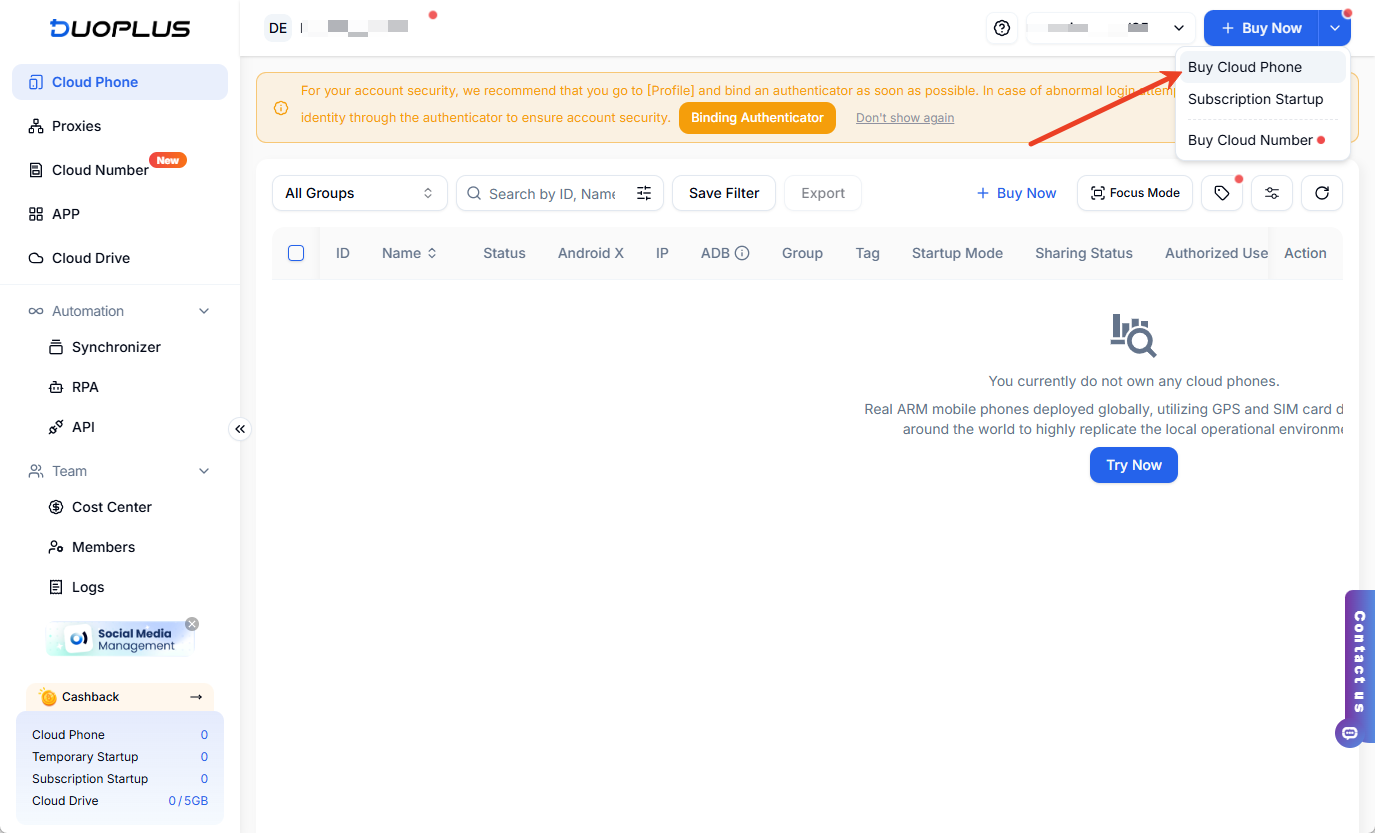Enable Focus Mode
The image size is (1375, 833).
tap(1134, 193)
